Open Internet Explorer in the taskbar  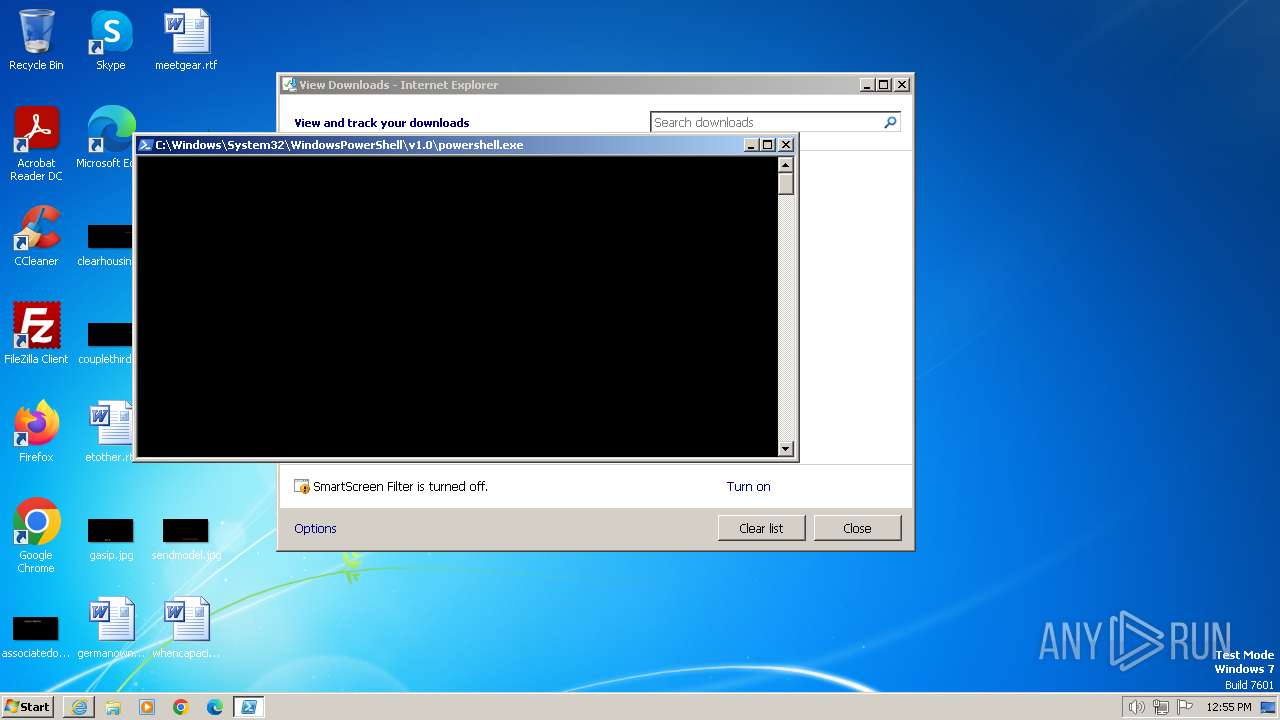pyautogui.click(x=79, y=707)
